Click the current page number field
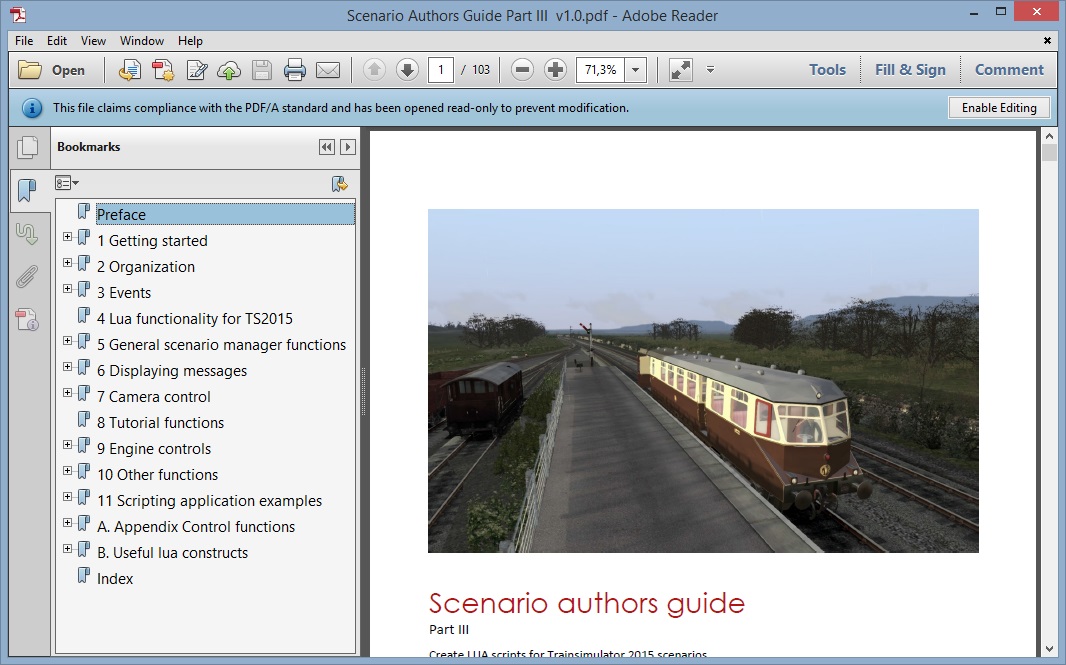 tap(441, 69)
